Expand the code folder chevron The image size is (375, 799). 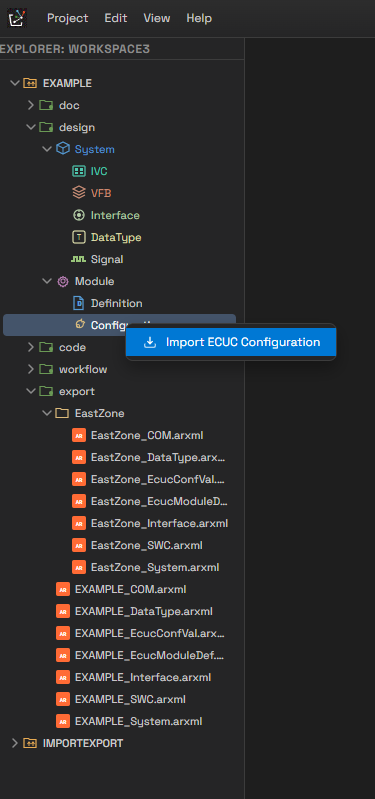pyautogui.click(x=31, y=347)
